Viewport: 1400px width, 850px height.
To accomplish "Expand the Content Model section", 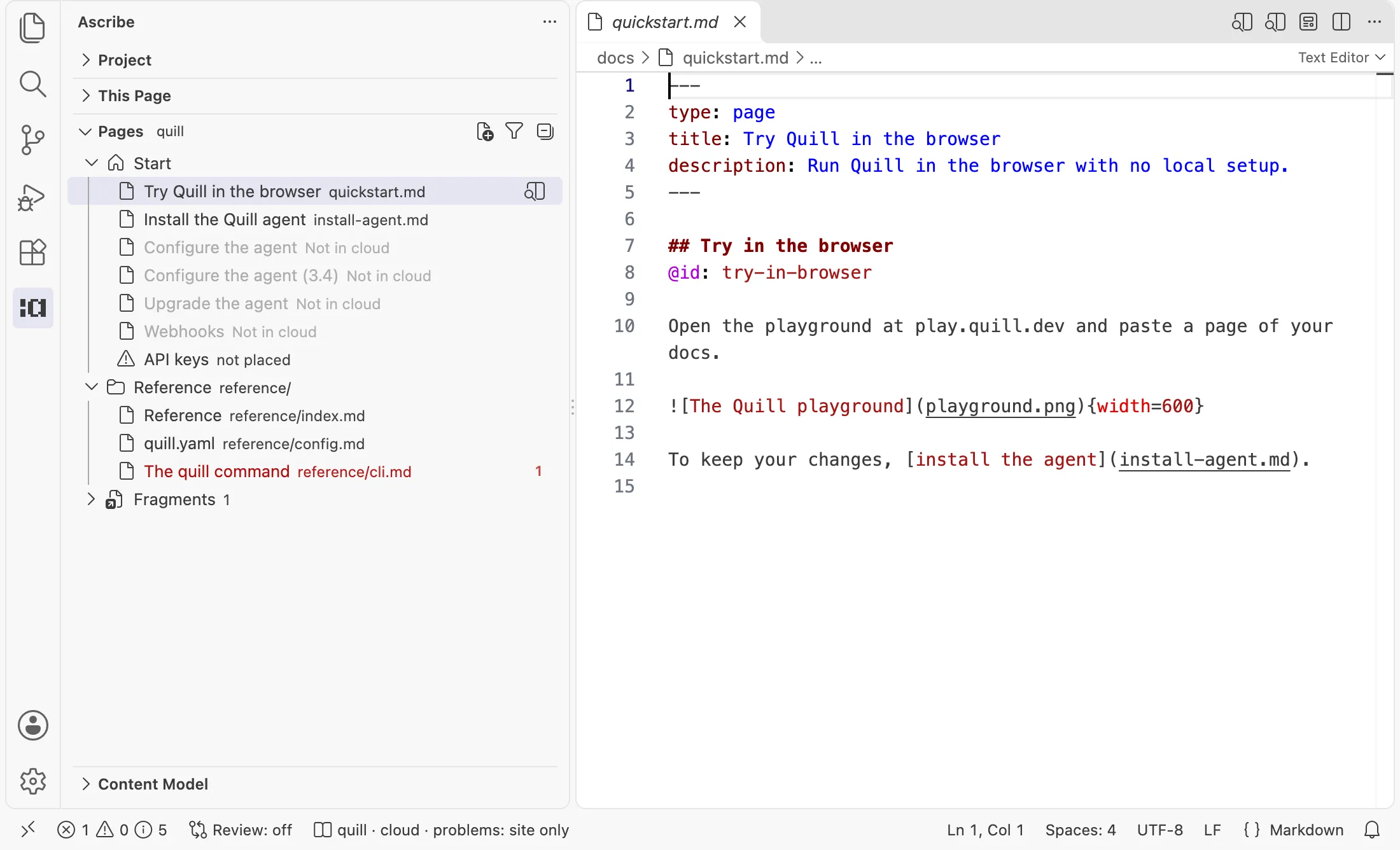I will [315, 784].
